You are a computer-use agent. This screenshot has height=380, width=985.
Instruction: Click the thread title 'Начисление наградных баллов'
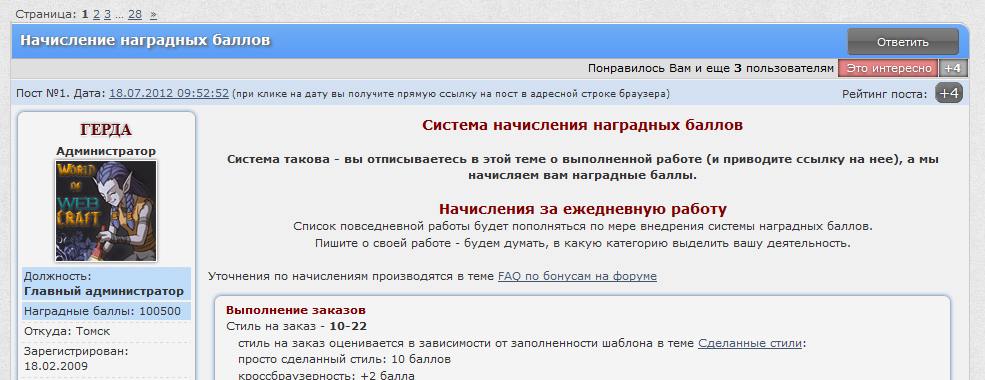pyautogui.click(x=145, y=40)
